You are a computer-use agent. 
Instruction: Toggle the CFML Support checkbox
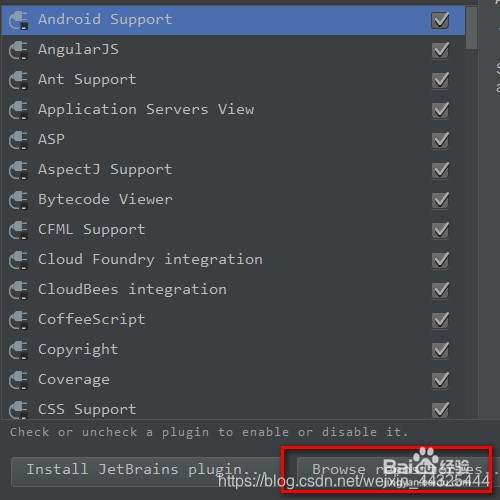[440, 230]
